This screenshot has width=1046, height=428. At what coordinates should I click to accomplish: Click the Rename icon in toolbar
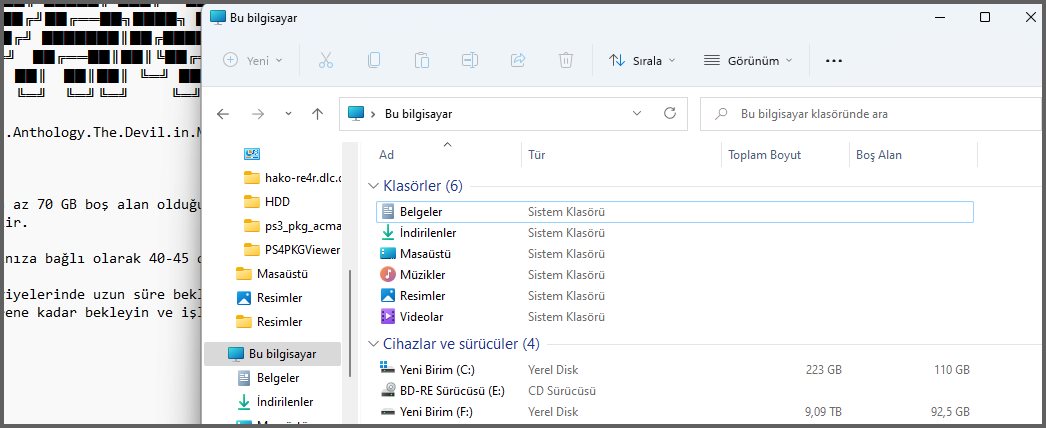pyautogui.click(x=470, y=60)
